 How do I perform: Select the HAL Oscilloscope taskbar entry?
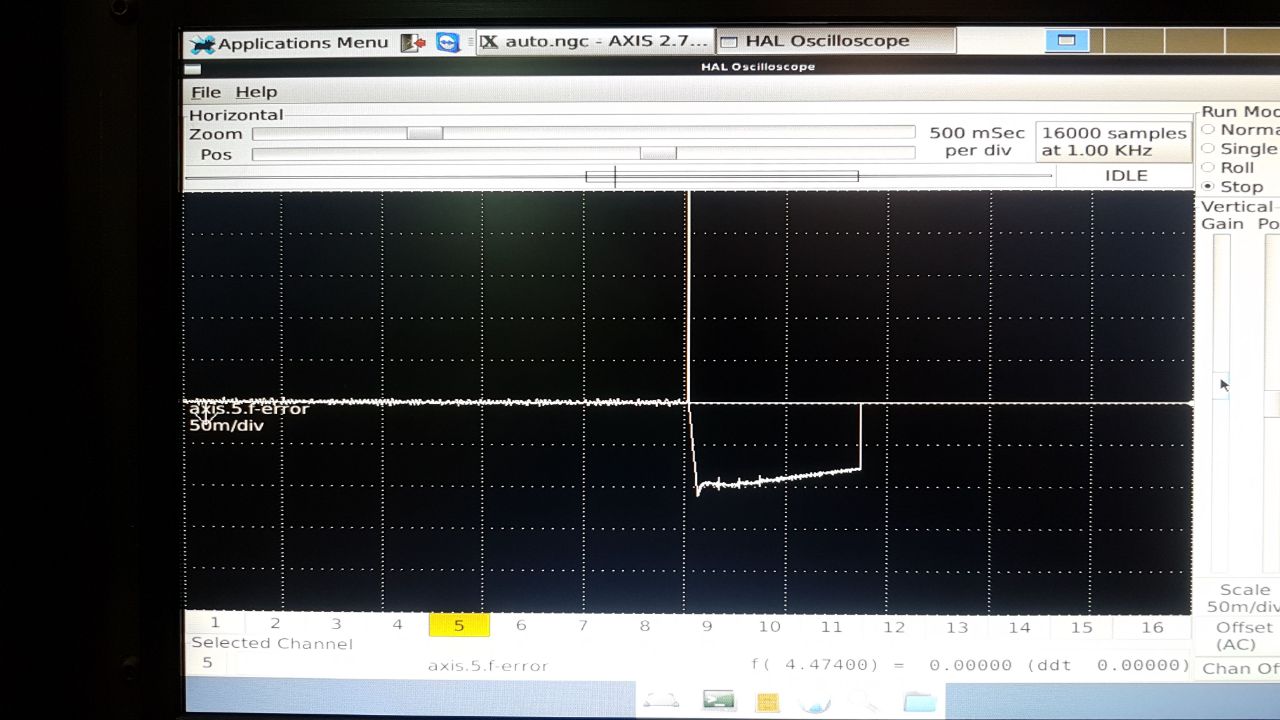pos(836,42)
